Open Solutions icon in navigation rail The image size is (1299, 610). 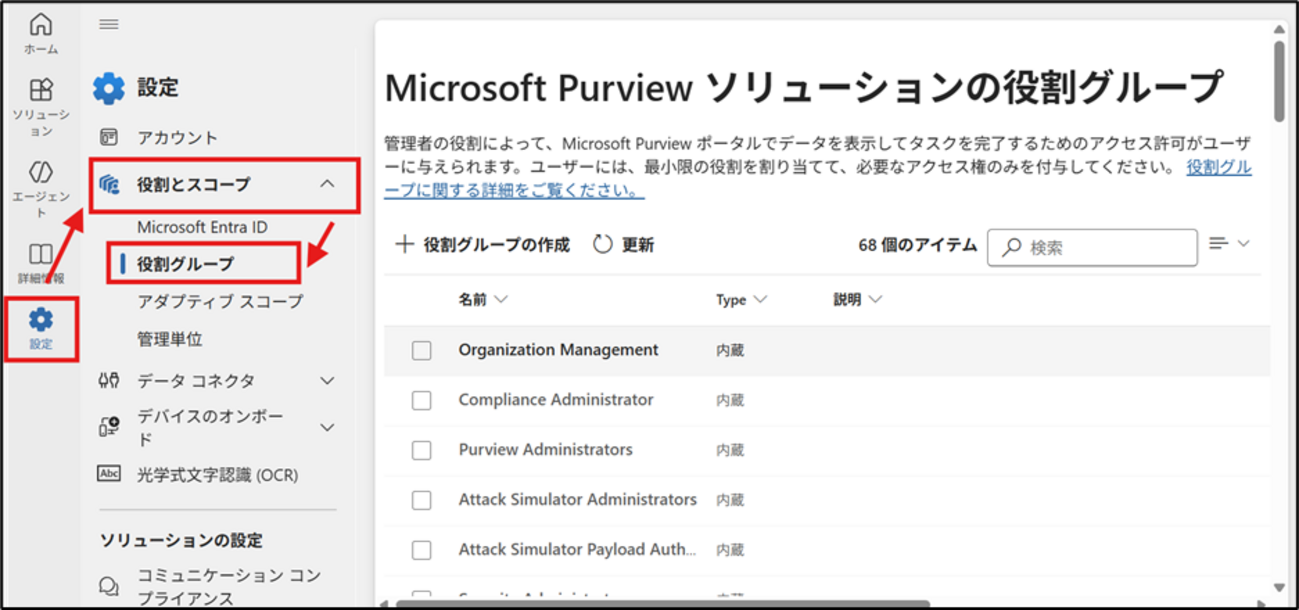[41, 91]
